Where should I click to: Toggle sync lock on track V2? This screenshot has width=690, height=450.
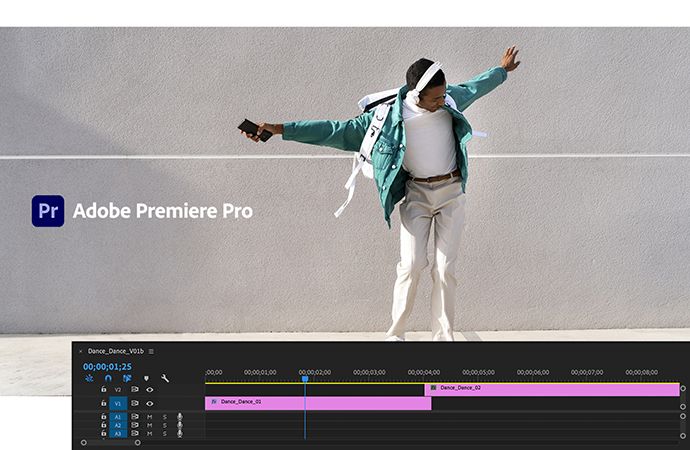click(135, 389)
